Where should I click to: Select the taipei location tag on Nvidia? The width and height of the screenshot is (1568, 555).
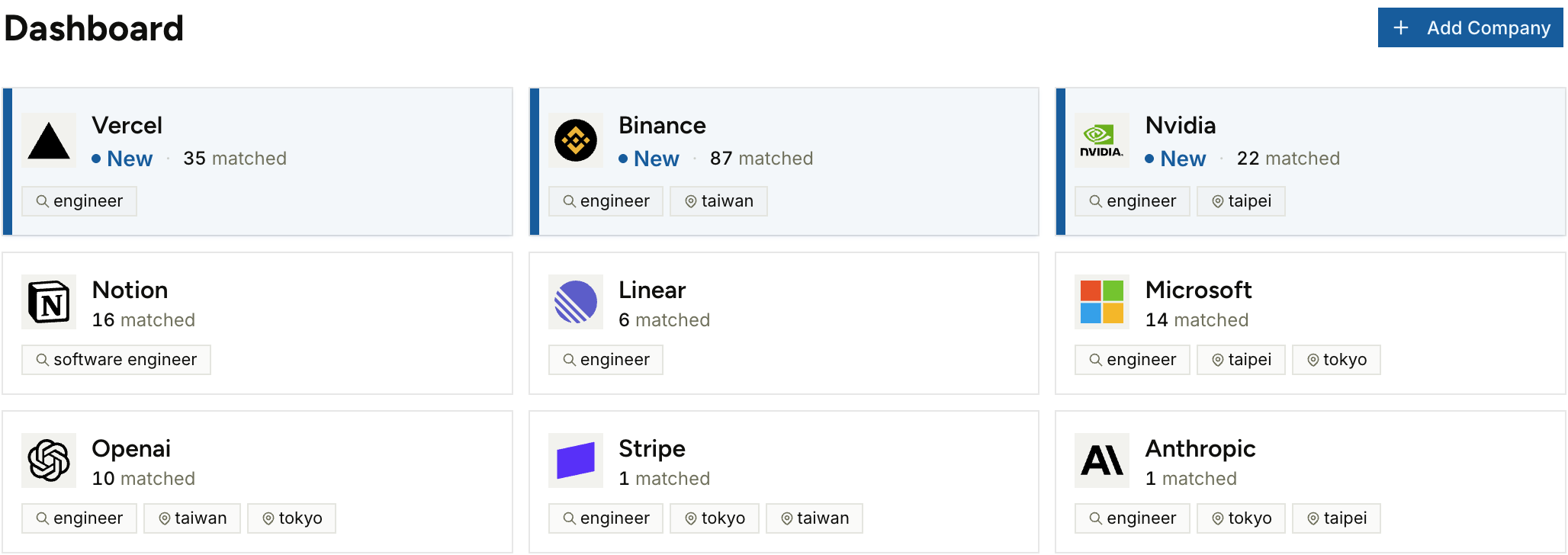[x=1241, y=201]
